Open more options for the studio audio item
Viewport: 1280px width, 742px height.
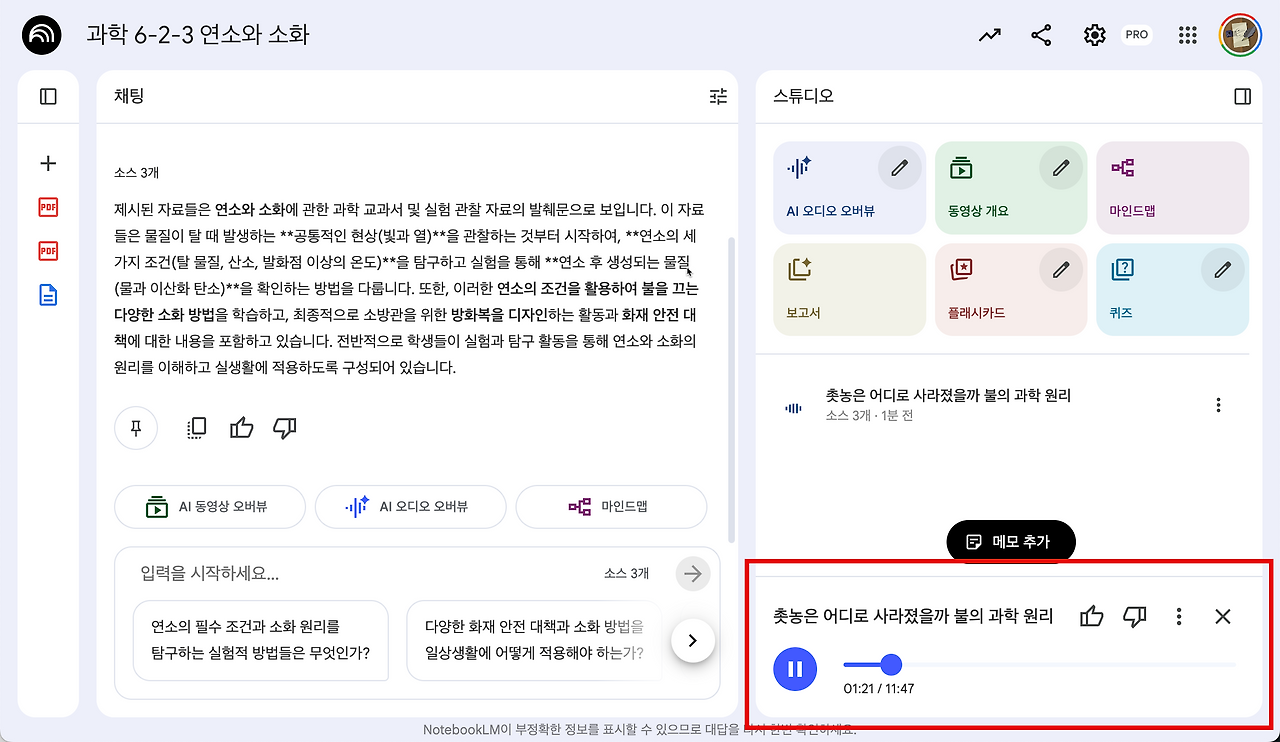pos(1218,405)
